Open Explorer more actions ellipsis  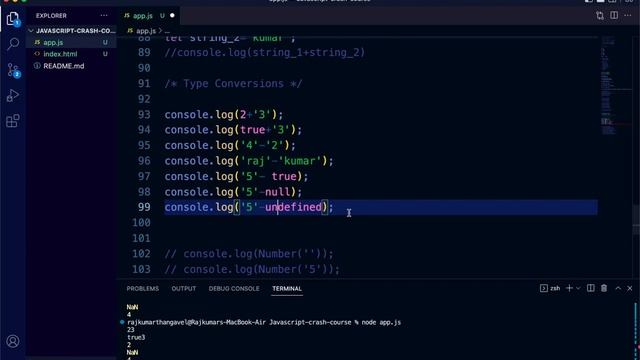tap(104, 16)
